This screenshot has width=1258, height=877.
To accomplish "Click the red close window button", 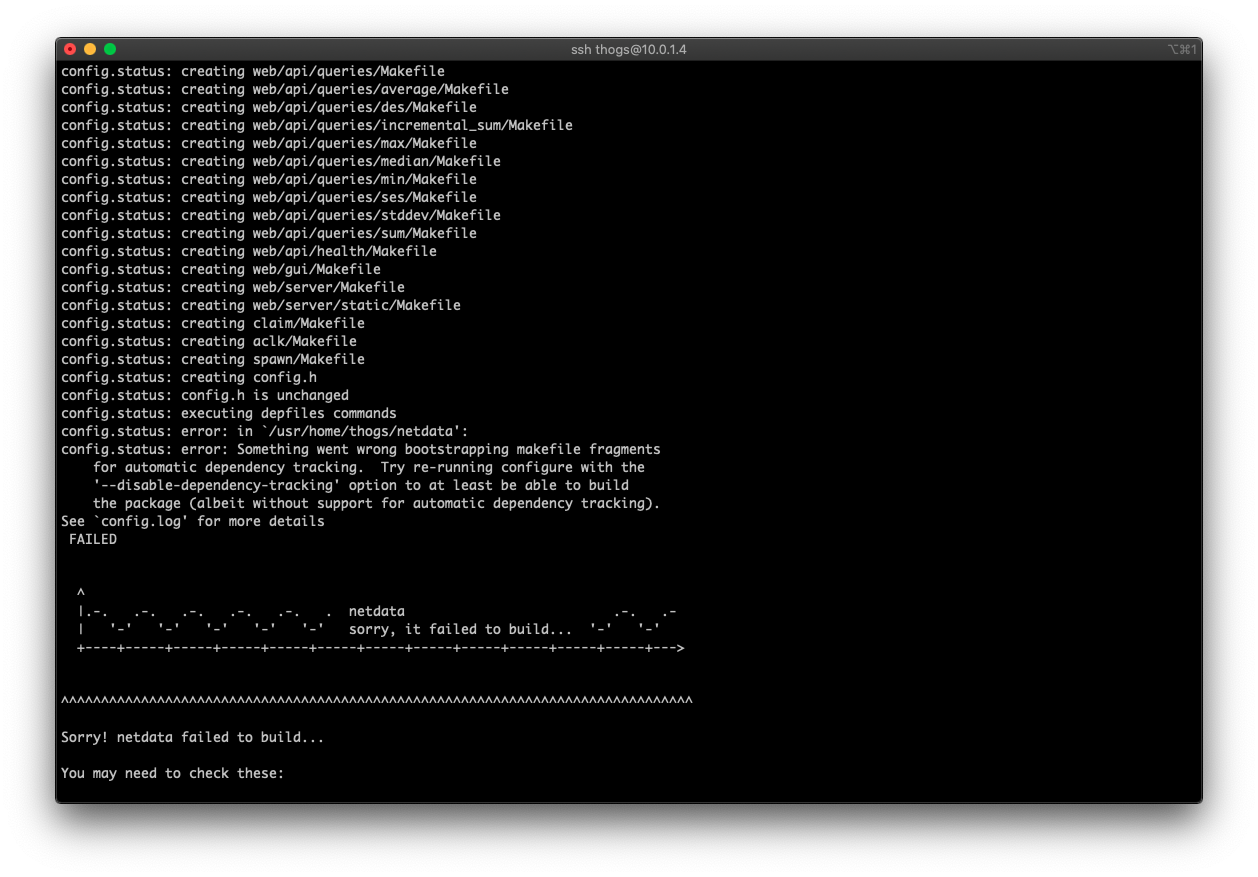I will [69, 48].
